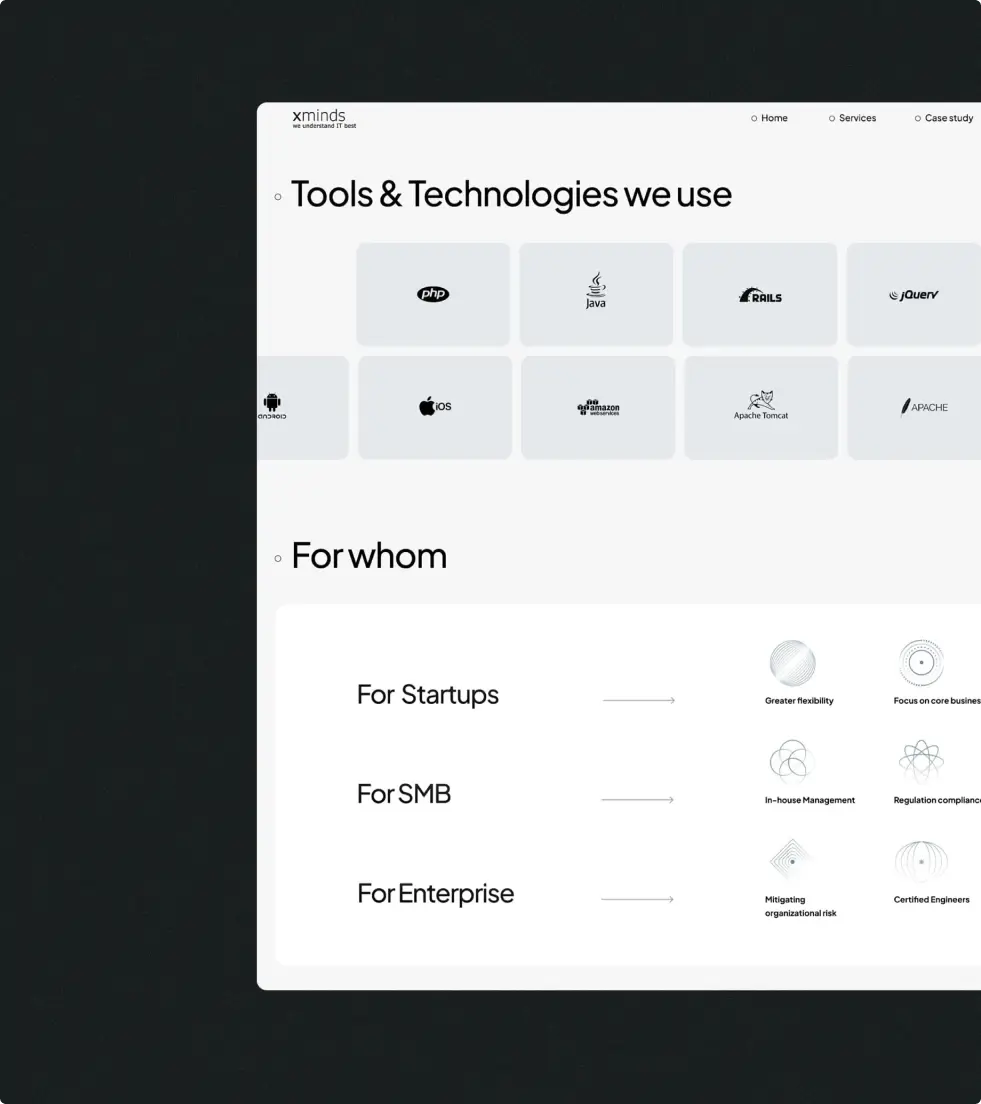The width and height of the screenshot is (981, 1104).
Task: Click the xminds logo in the header
Action: [324, 118]
